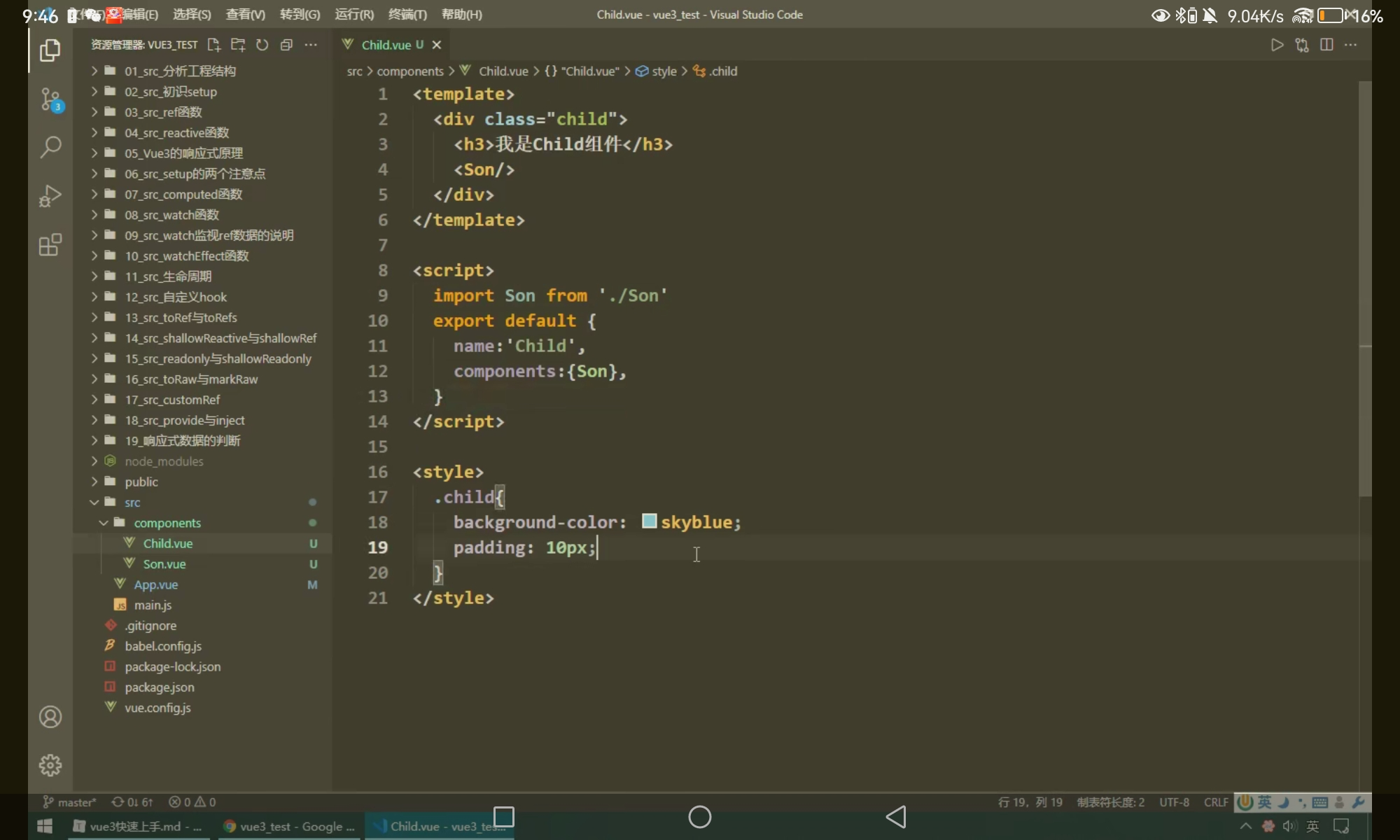Click the skyblue color swatch
Screen dimensions: 1400x840
point(649,521)
